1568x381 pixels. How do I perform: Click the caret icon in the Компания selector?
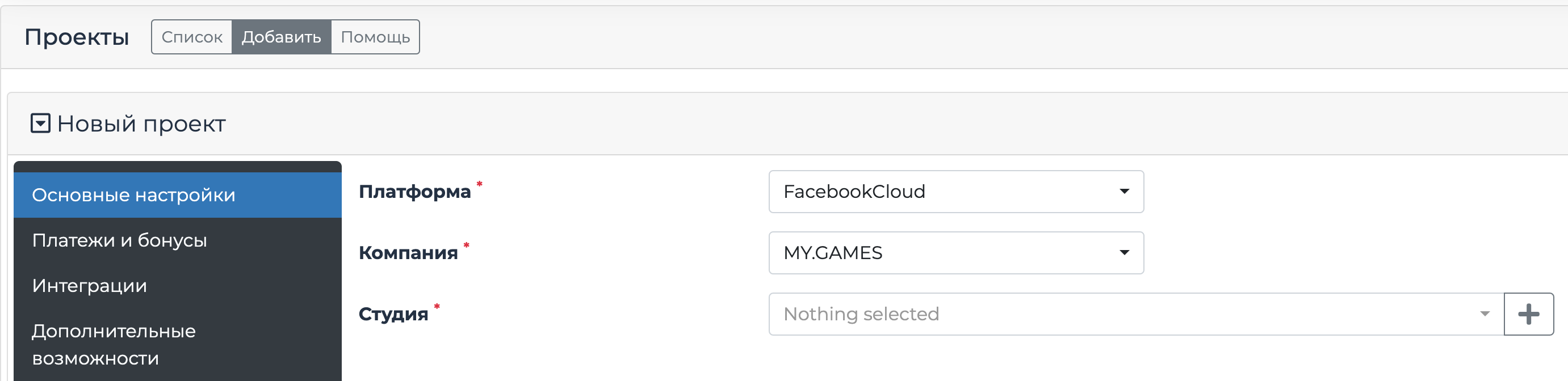(x=1125, y=253)
